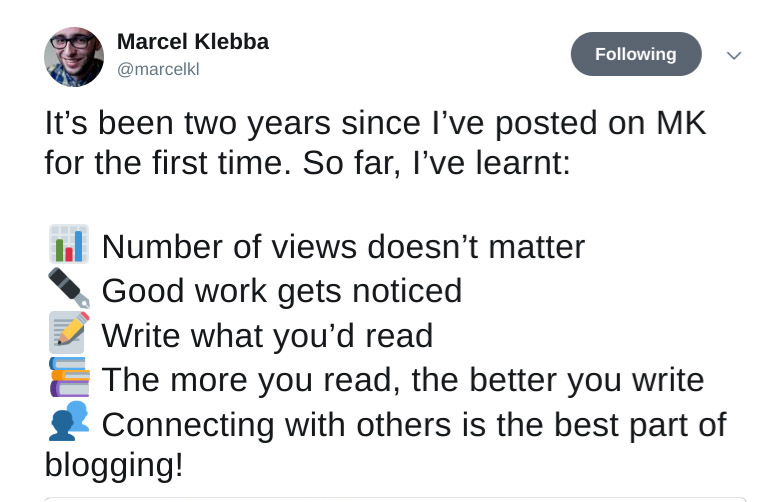
Task: Click the word 'blogging!' at the tweet end
Action: [113, 465]
